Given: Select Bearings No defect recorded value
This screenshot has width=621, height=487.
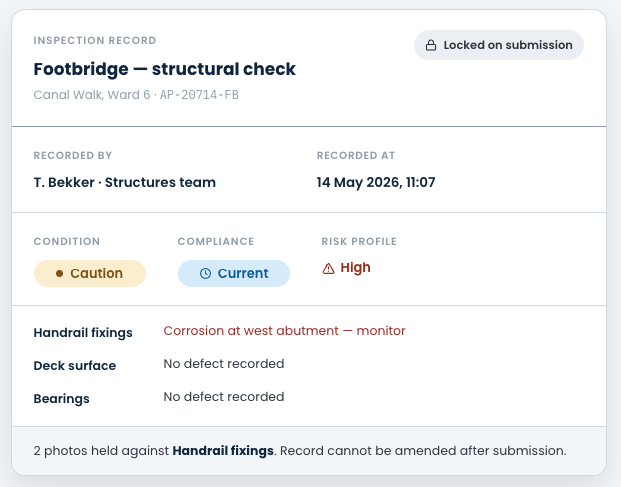Looking at the screenshot, I should click(224, 396).
